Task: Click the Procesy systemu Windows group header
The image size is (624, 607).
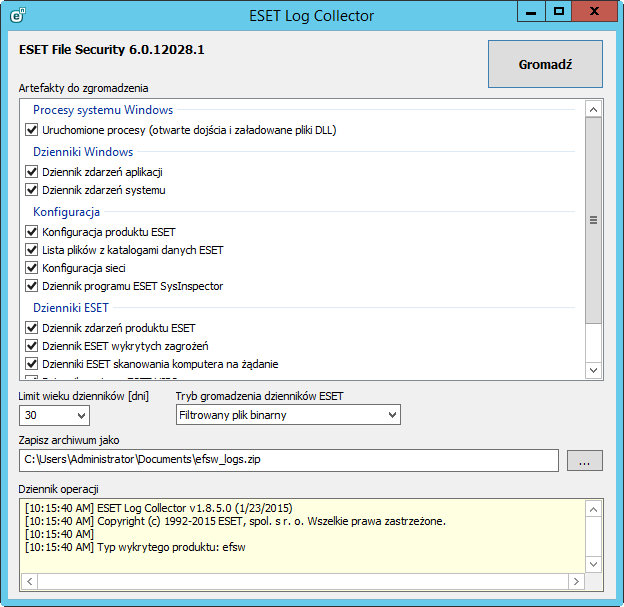Action: [103, 109]
